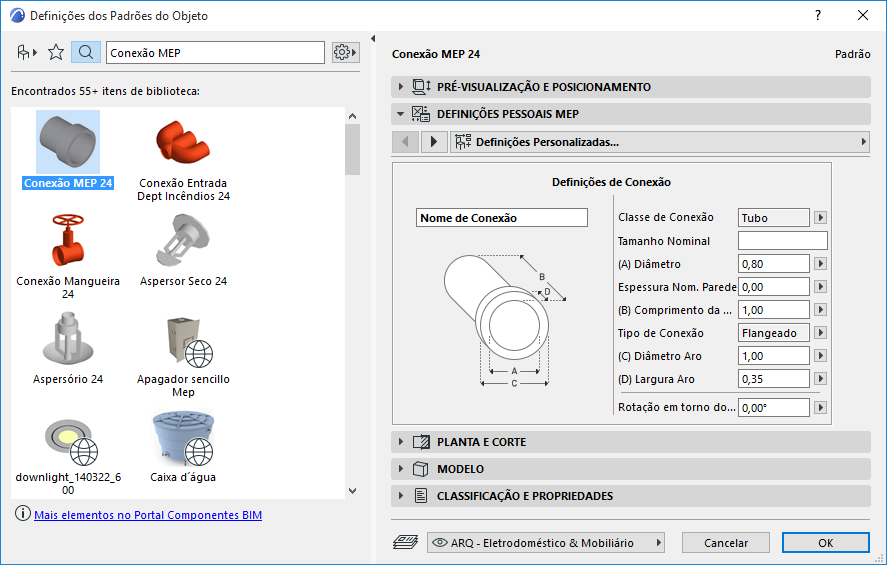This screenshot has height=565, width=887.
Task: Expand Pré-Visualização e Posicionamento panel
Action: 631,87
